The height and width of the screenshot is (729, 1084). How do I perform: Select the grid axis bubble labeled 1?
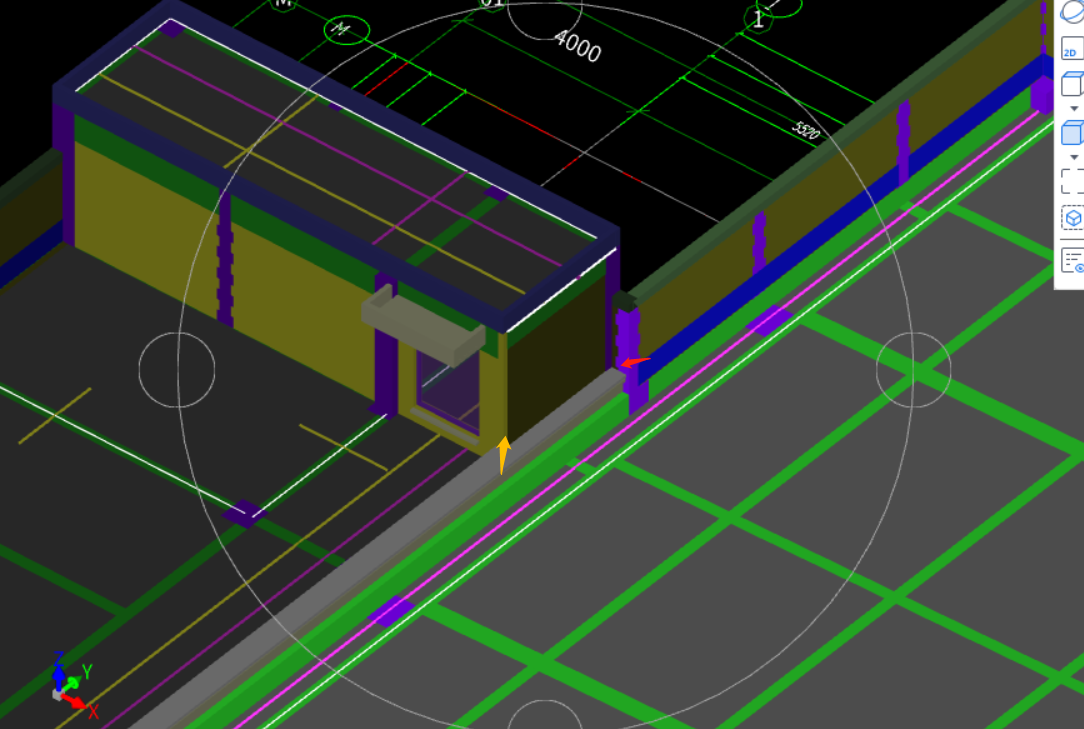pyautogui.click(x=758, y=19)
